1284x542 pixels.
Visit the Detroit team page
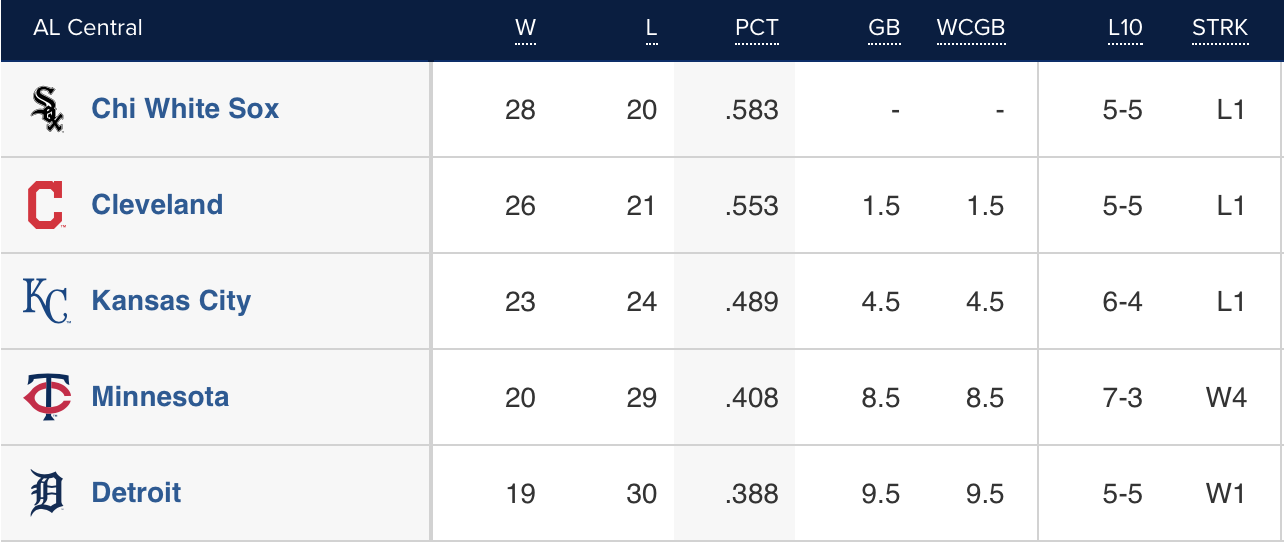[136, 493]
